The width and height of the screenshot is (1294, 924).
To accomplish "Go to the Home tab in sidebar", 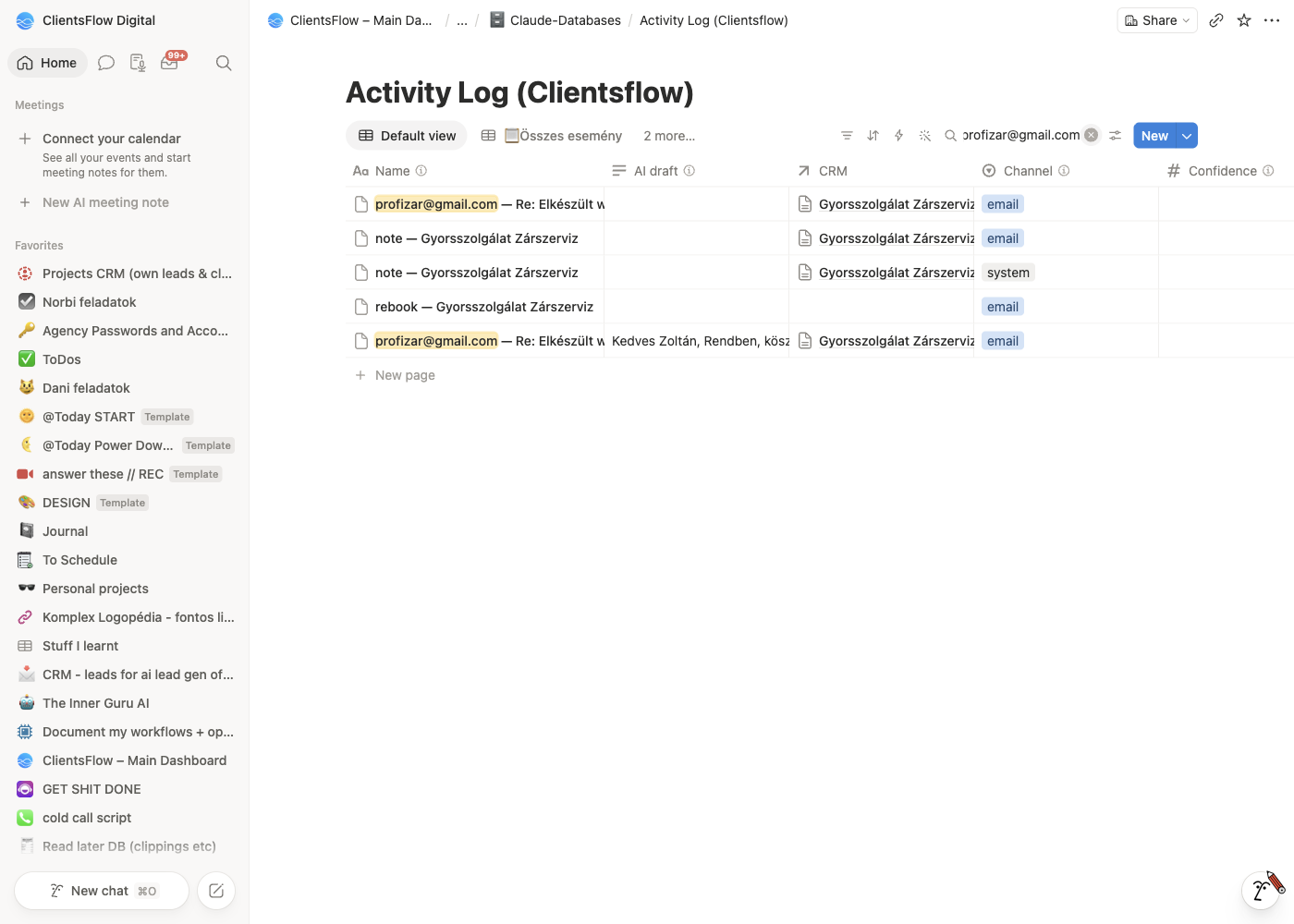I will 47,63.
